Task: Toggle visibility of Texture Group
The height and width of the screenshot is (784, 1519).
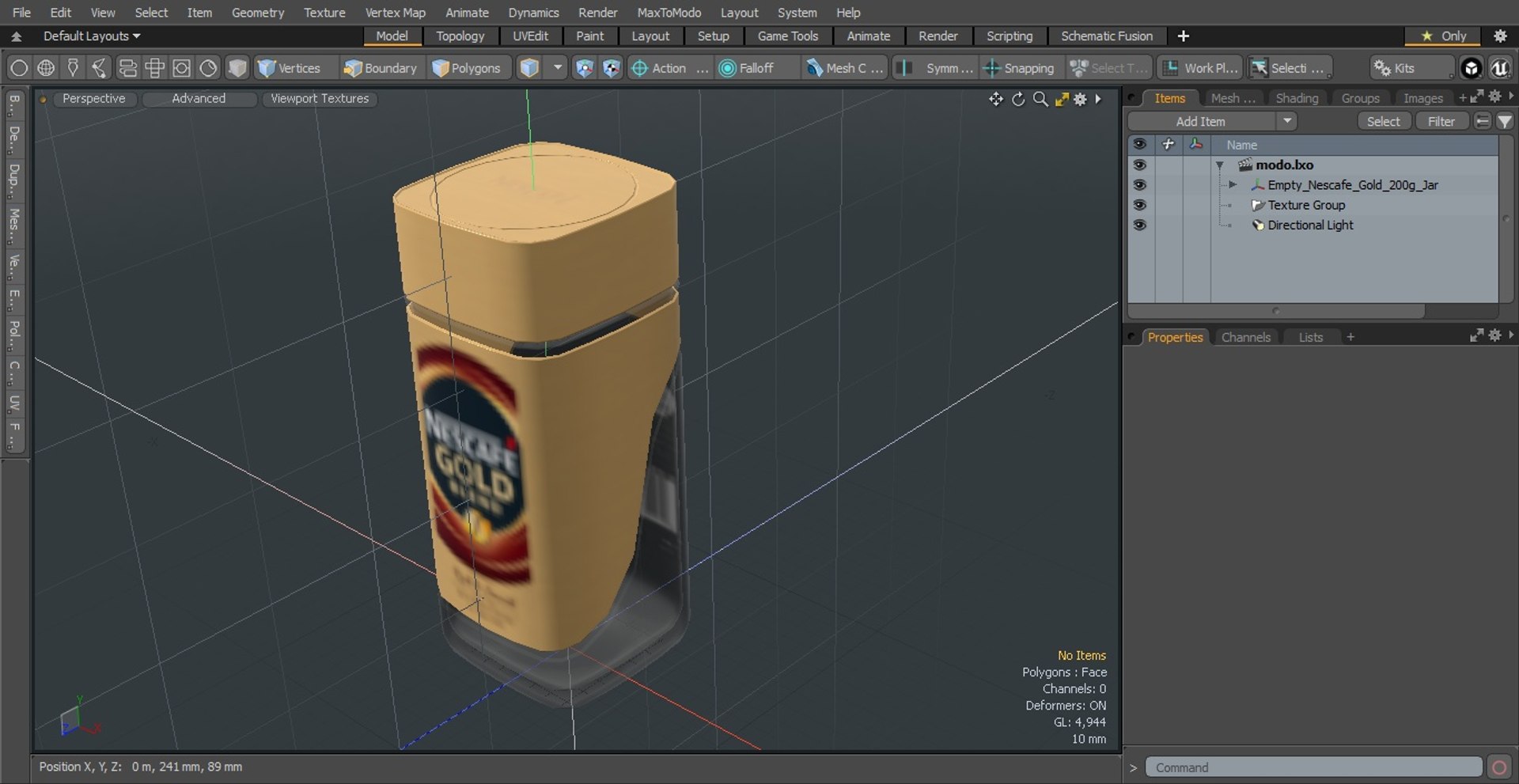Action: click(1139, 205)
